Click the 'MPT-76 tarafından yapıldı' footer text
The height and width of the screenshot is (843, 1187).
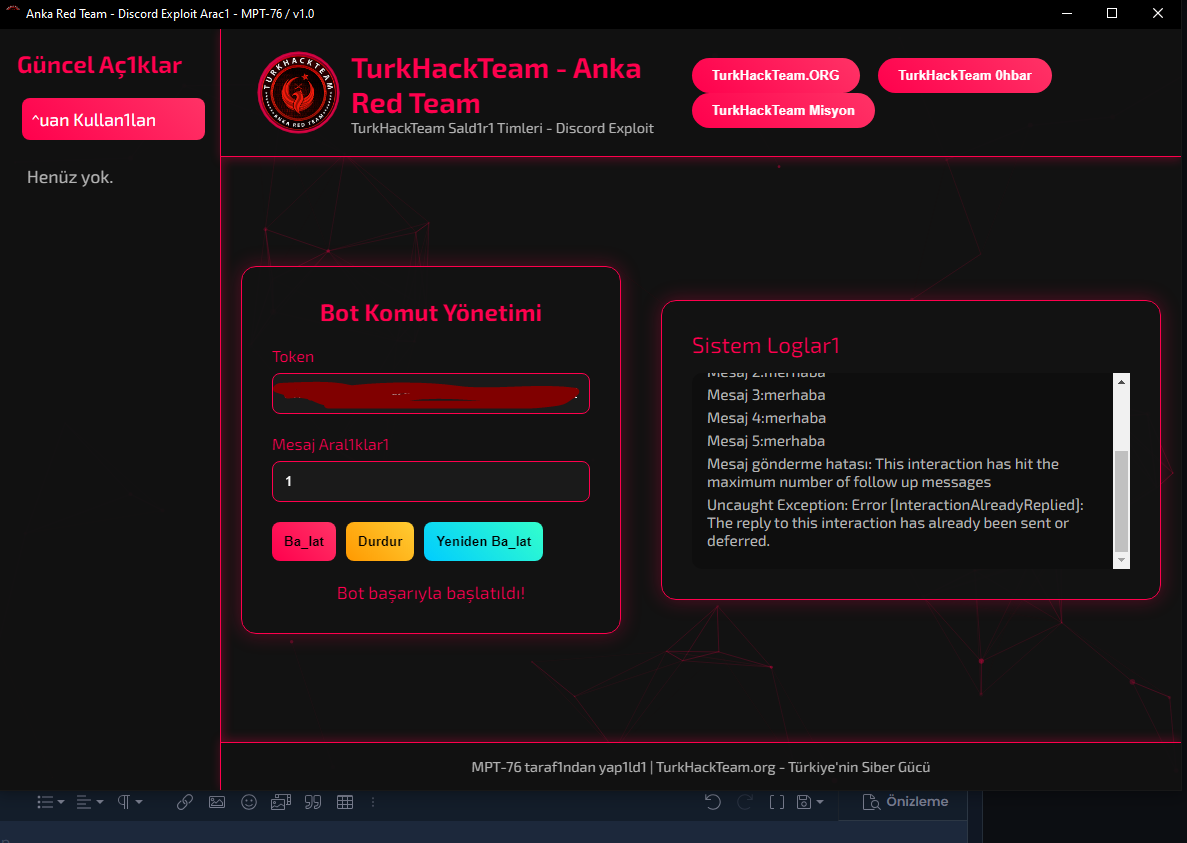(x=558, y=767)
